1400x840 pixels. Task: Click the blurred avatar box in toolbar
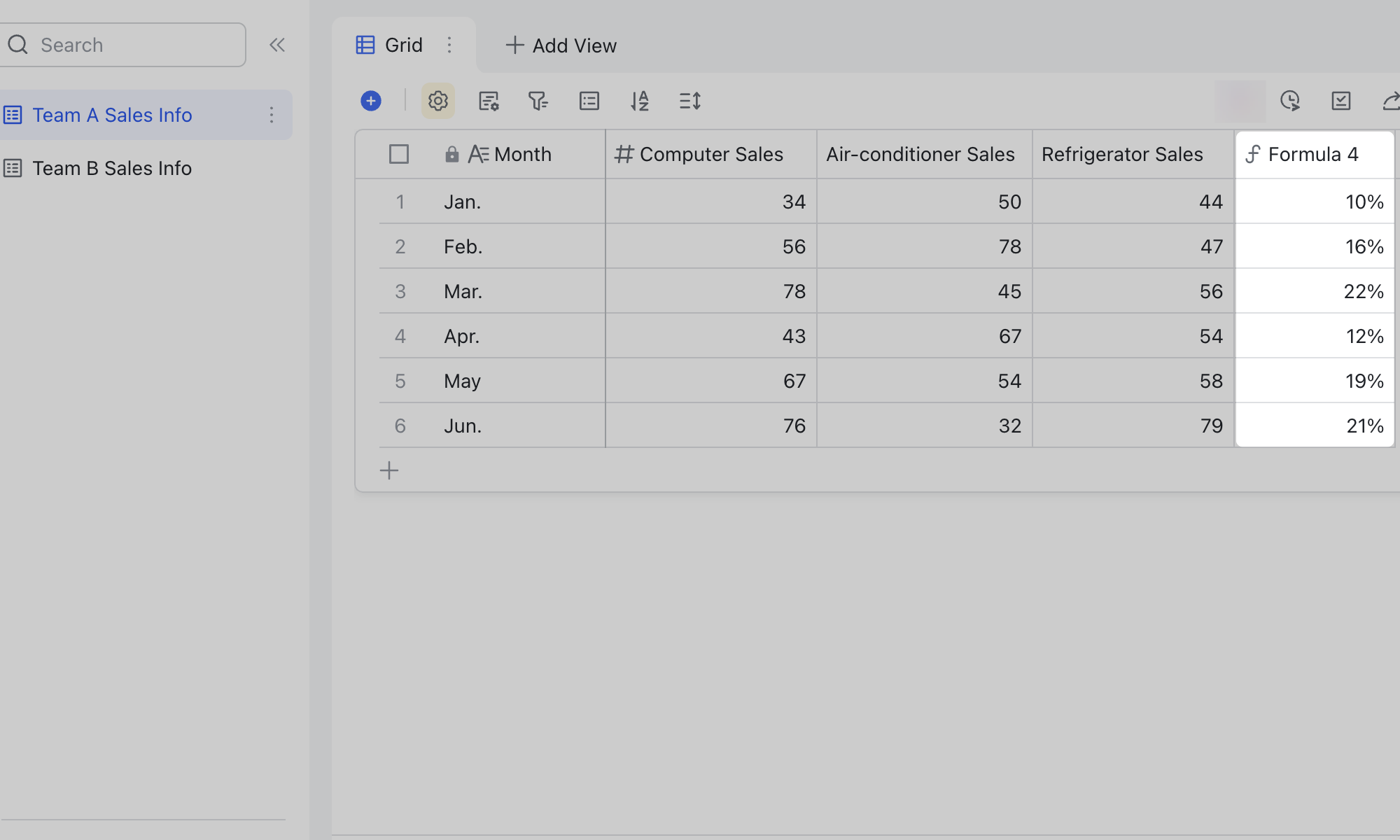pos(1240,101)
